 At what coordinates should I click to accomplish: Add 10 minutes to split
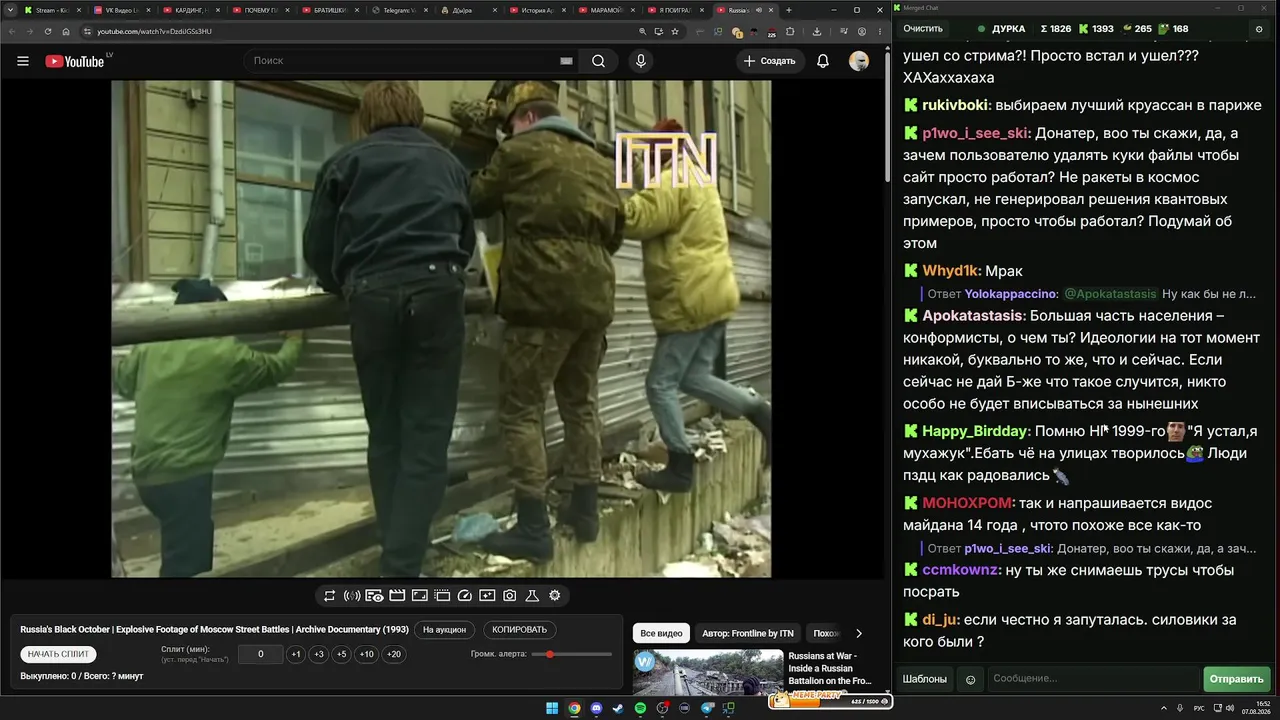367,654
